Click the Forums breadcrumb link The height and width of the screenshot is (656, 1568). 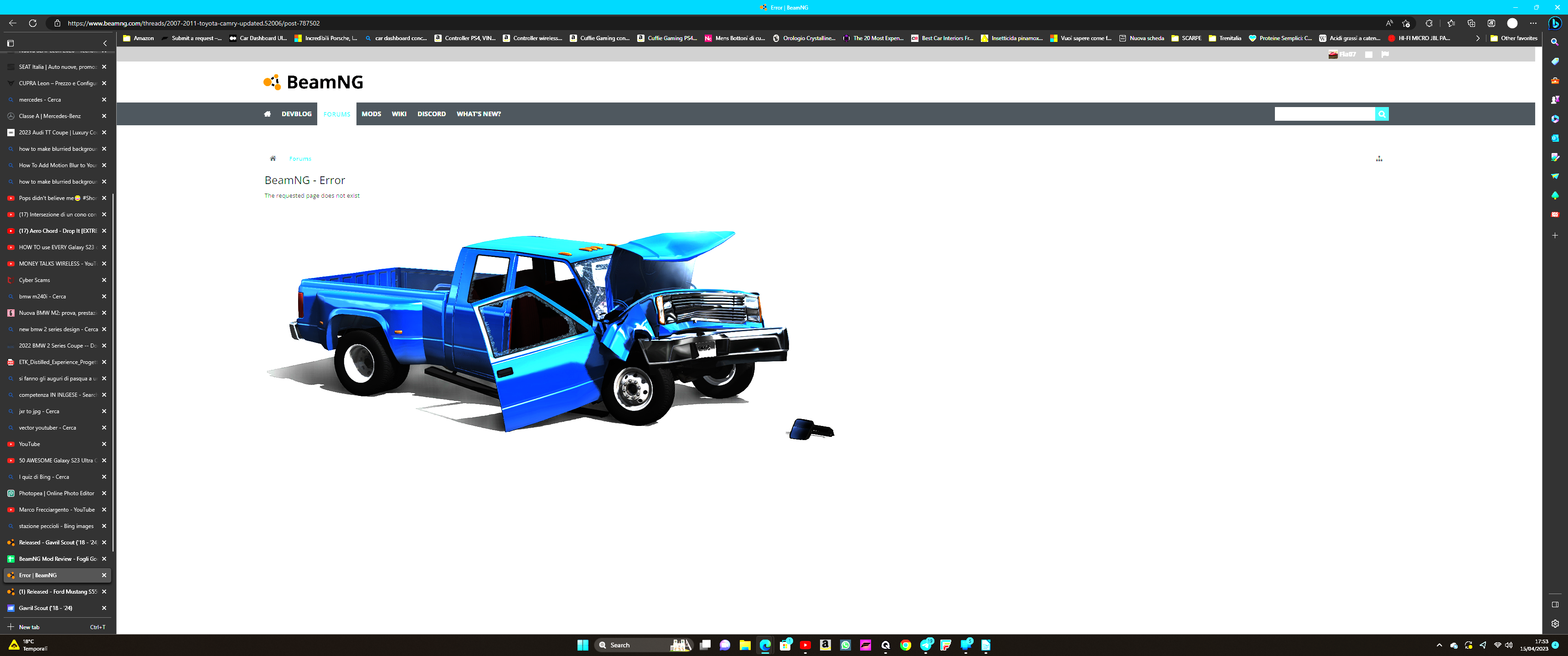[300, 159]
